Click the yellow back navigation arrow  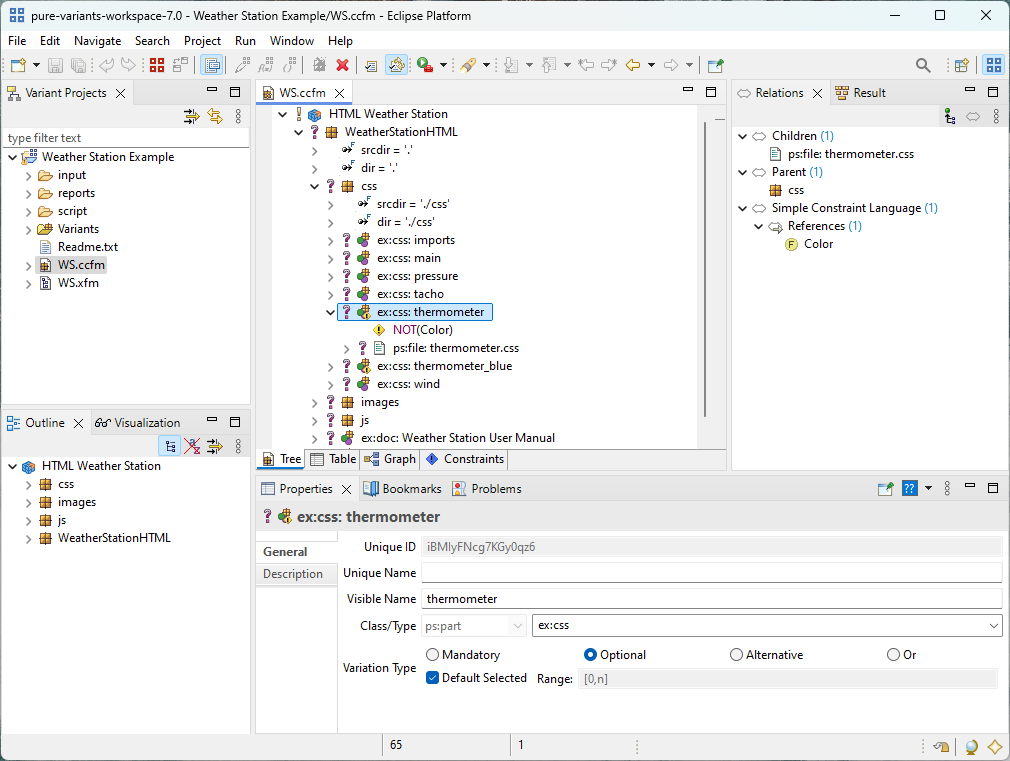(632, 65)
